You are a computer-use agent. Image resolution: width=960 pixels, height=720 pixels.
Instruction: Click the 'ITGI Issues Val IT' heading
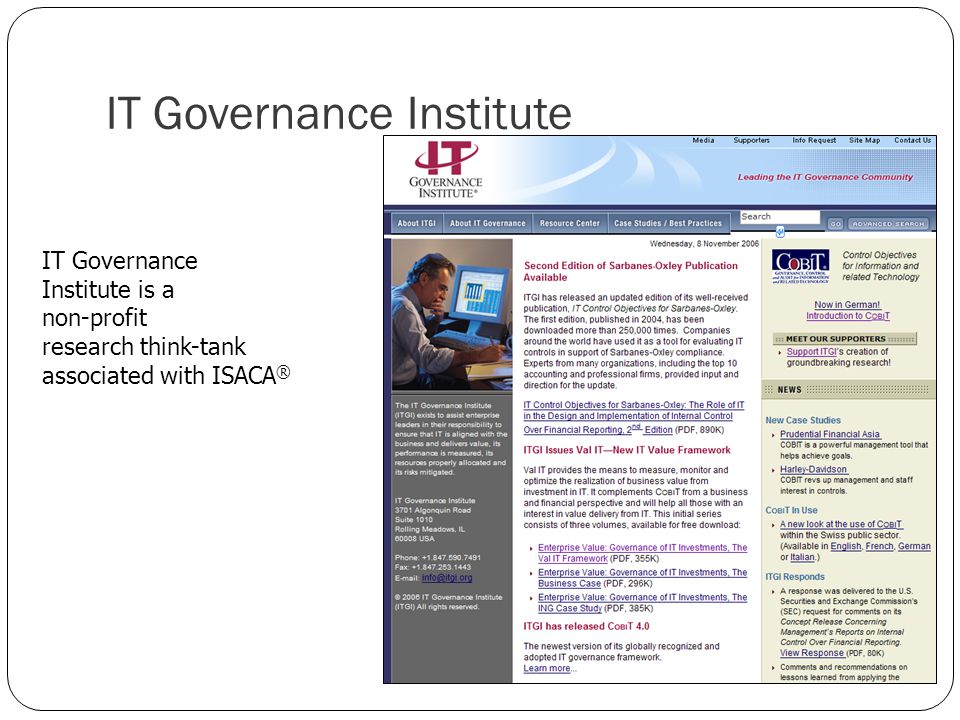coord(627,450)
